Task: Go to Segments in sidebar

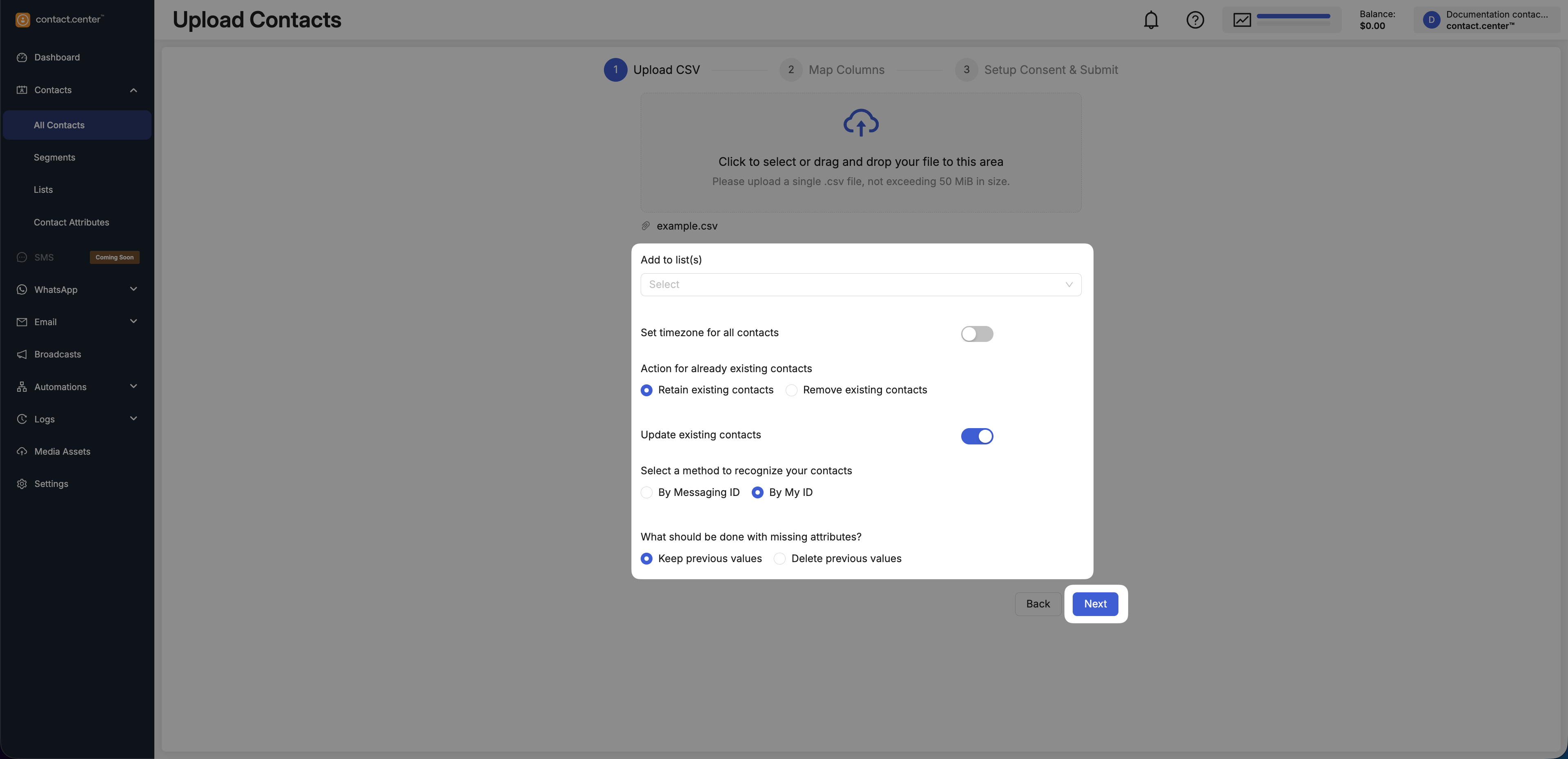Action: tap(54, 157)
